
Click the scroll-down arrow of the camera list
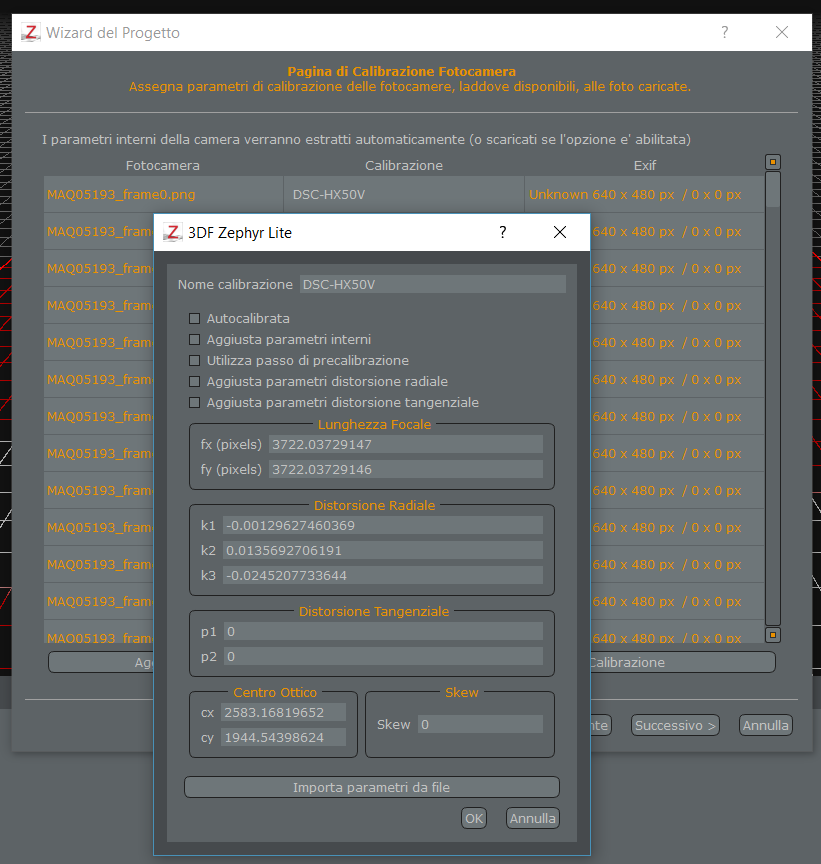click(x=773, y=635)
